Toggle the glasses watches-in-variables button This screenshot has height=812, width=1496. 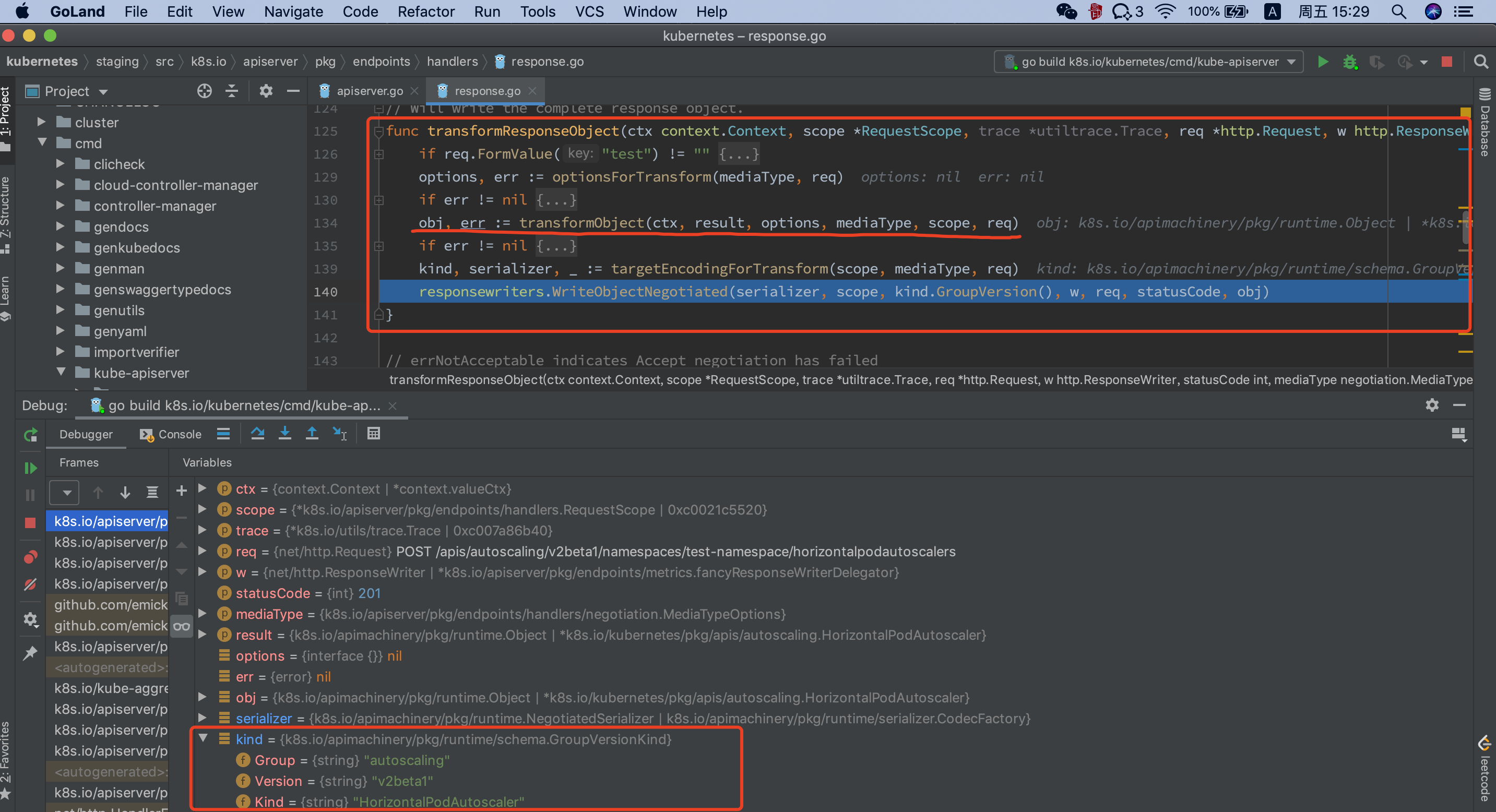point(182,626)
